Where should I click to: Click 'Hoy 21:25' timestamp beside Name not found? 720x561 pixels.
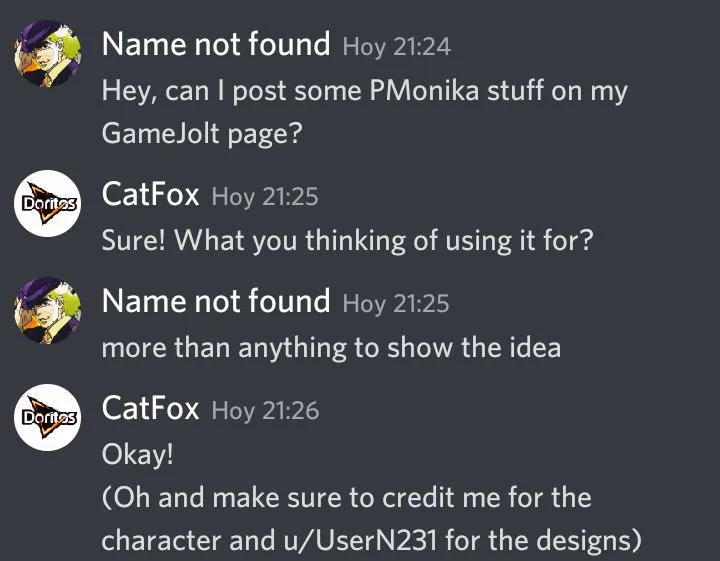pos(396,304)
